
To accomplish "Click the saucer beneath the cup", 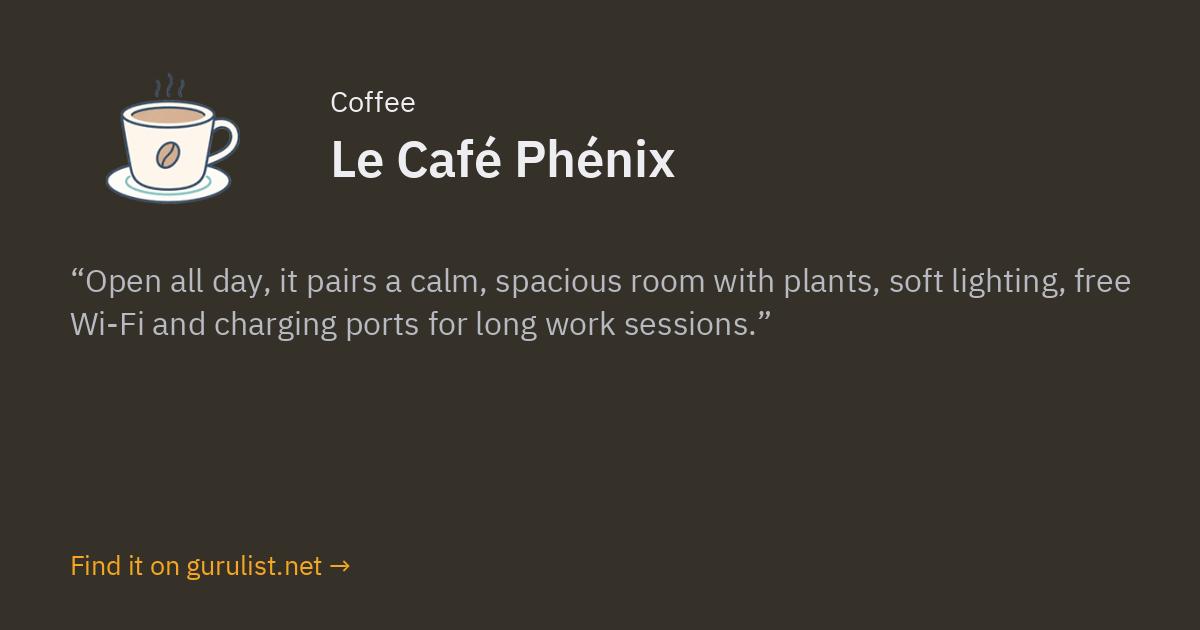I will click(x=169, y=184).
